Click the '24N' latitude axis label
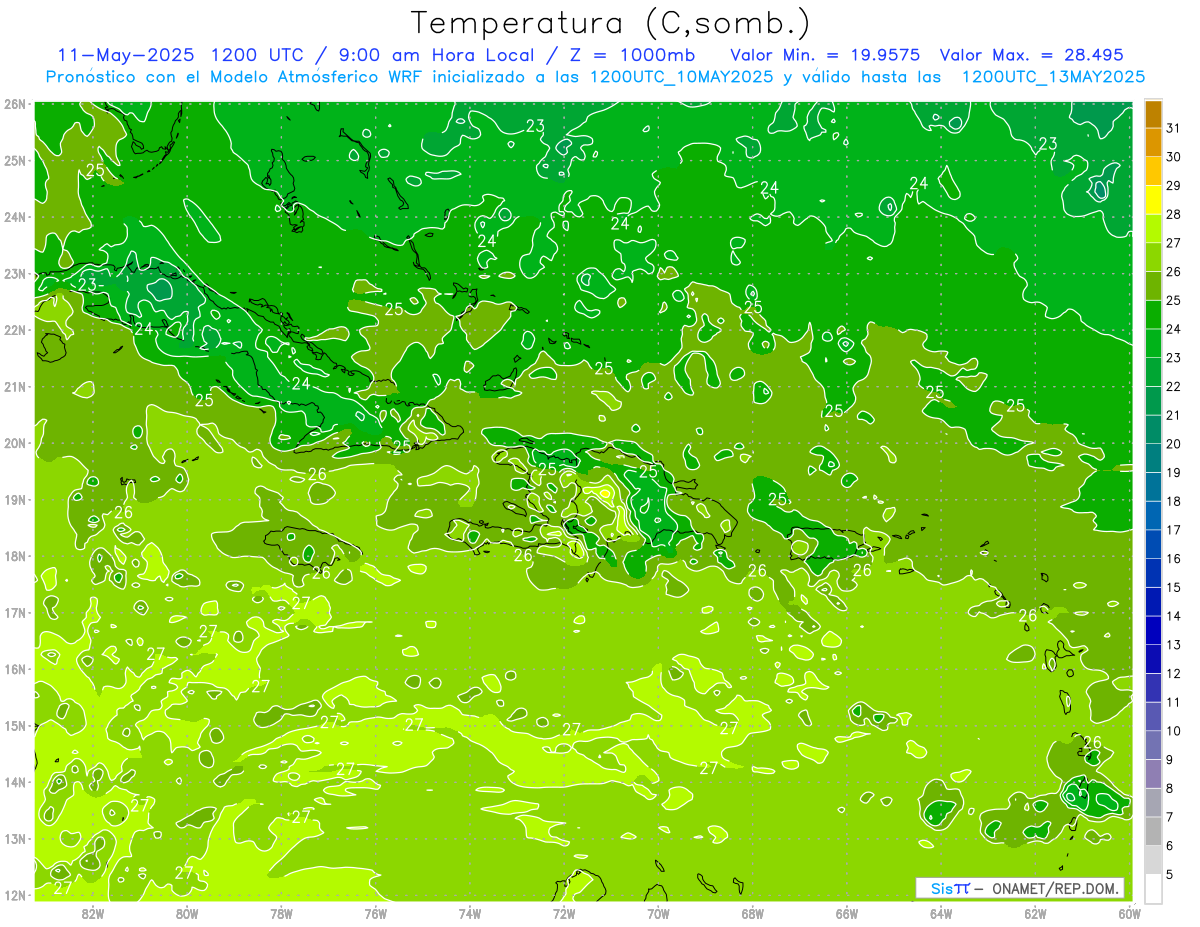The image size is (1200, 927). 15,217
